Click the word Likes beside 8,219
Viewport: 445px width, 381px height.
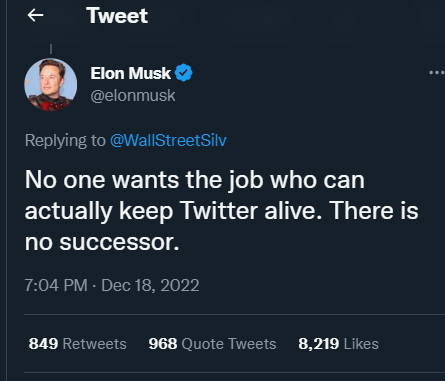pyautogui.click(x=361, y=344)
